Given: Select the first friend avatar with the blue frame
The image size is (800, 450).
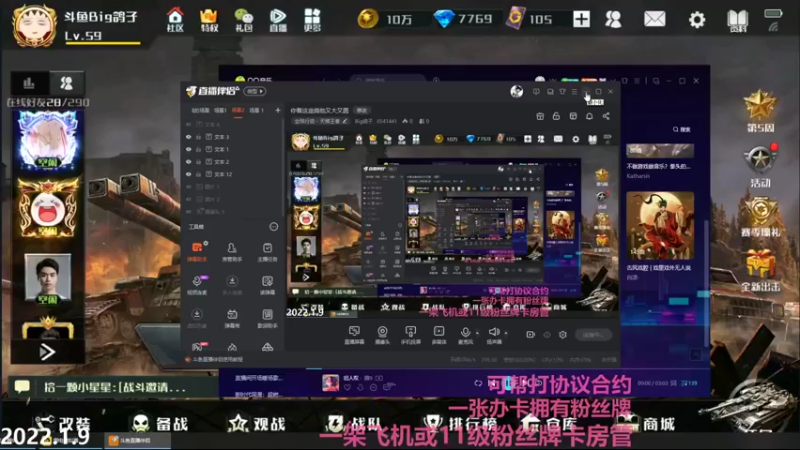Looking at the screenshot, I should (x=48, y=141).
